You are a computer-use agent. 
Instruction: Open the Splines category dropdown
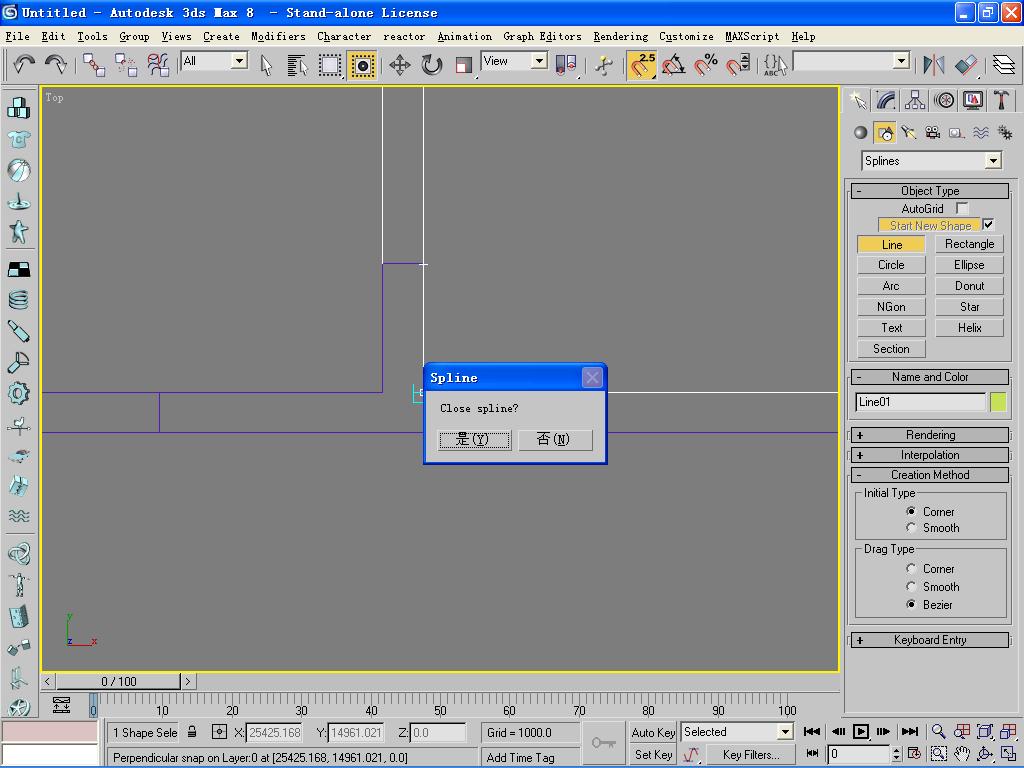click(992, 161)
